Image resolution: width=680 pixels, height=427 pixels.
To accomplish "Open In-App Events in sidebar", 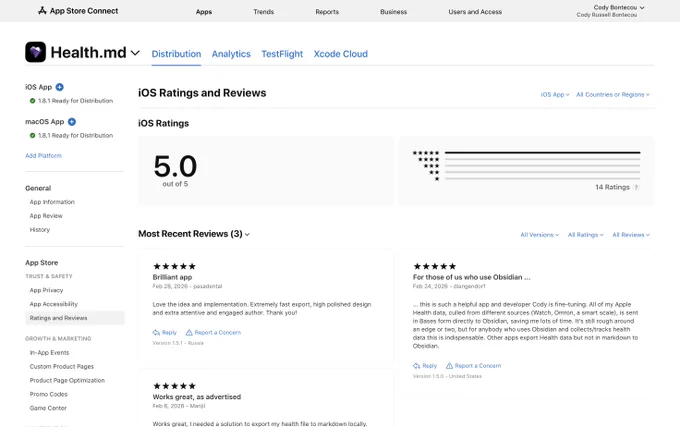I will click(x=49, y=353).
